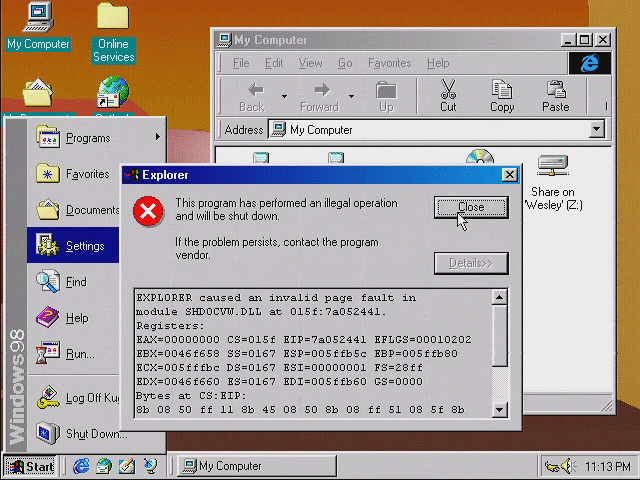Open Programs submenu in Start menu

pos(96,138)
